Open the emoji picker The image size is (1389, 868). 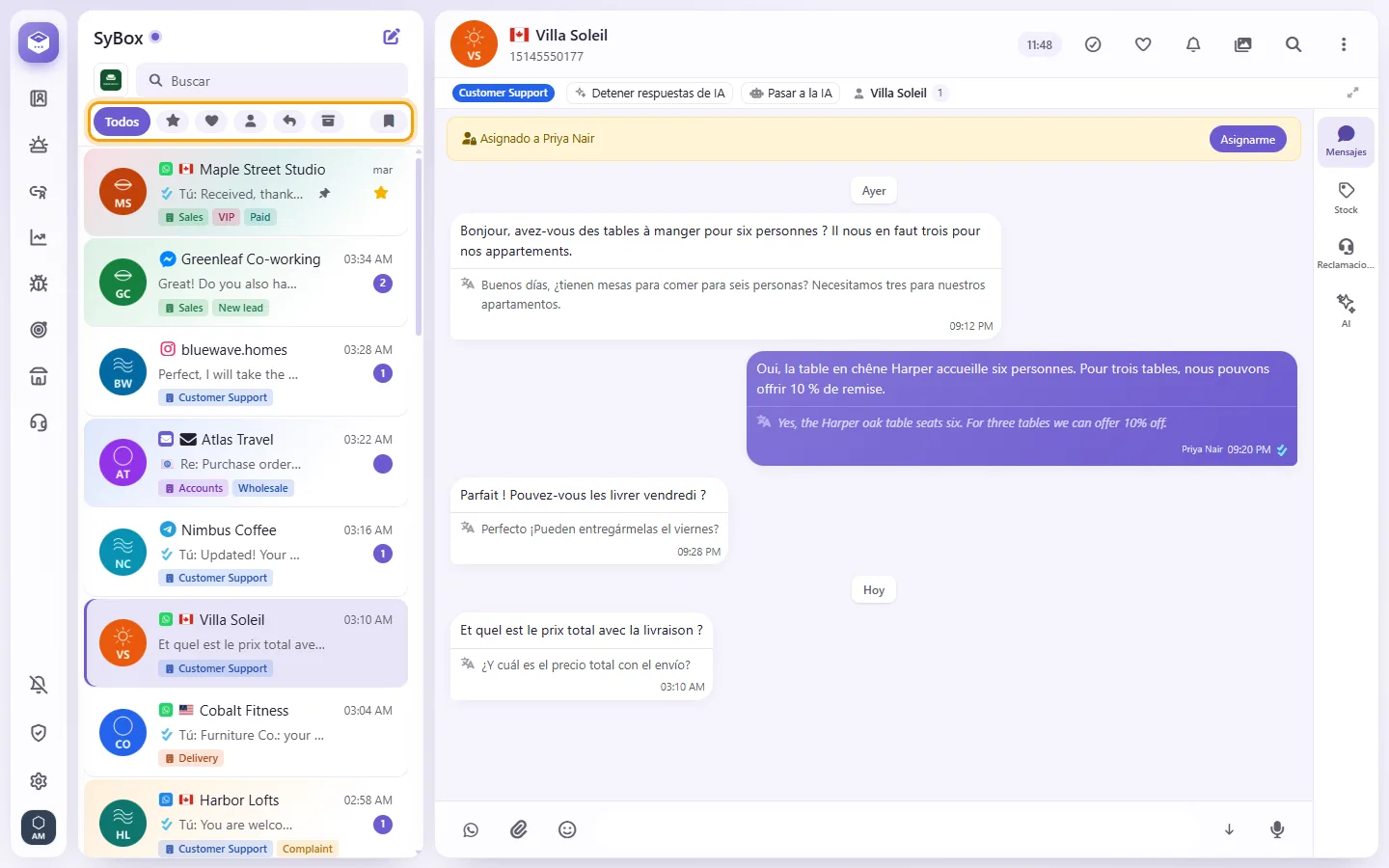[x=567, y=829]
